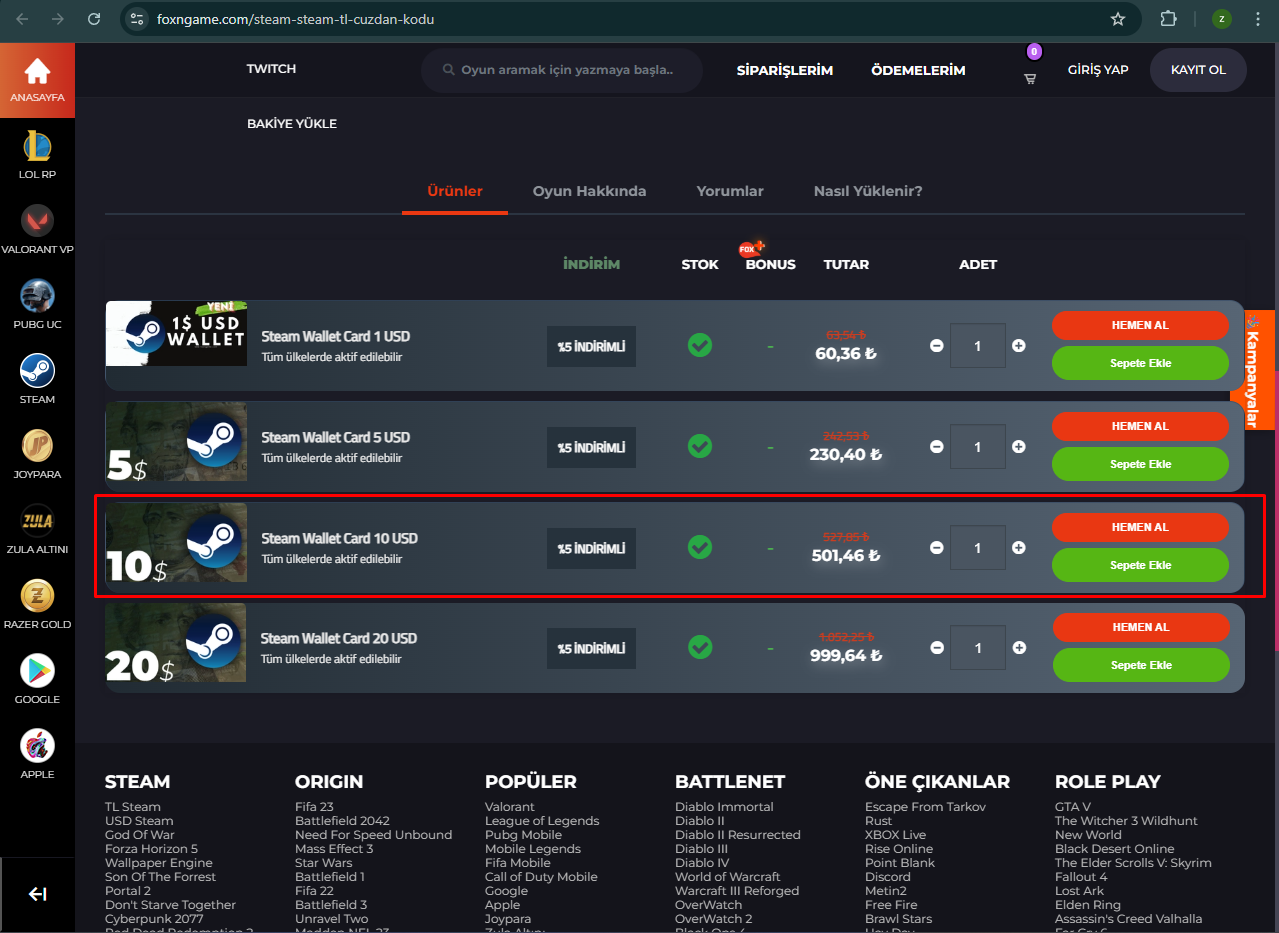Go forward in browser
1279x933 pixels.
[58, 19]
